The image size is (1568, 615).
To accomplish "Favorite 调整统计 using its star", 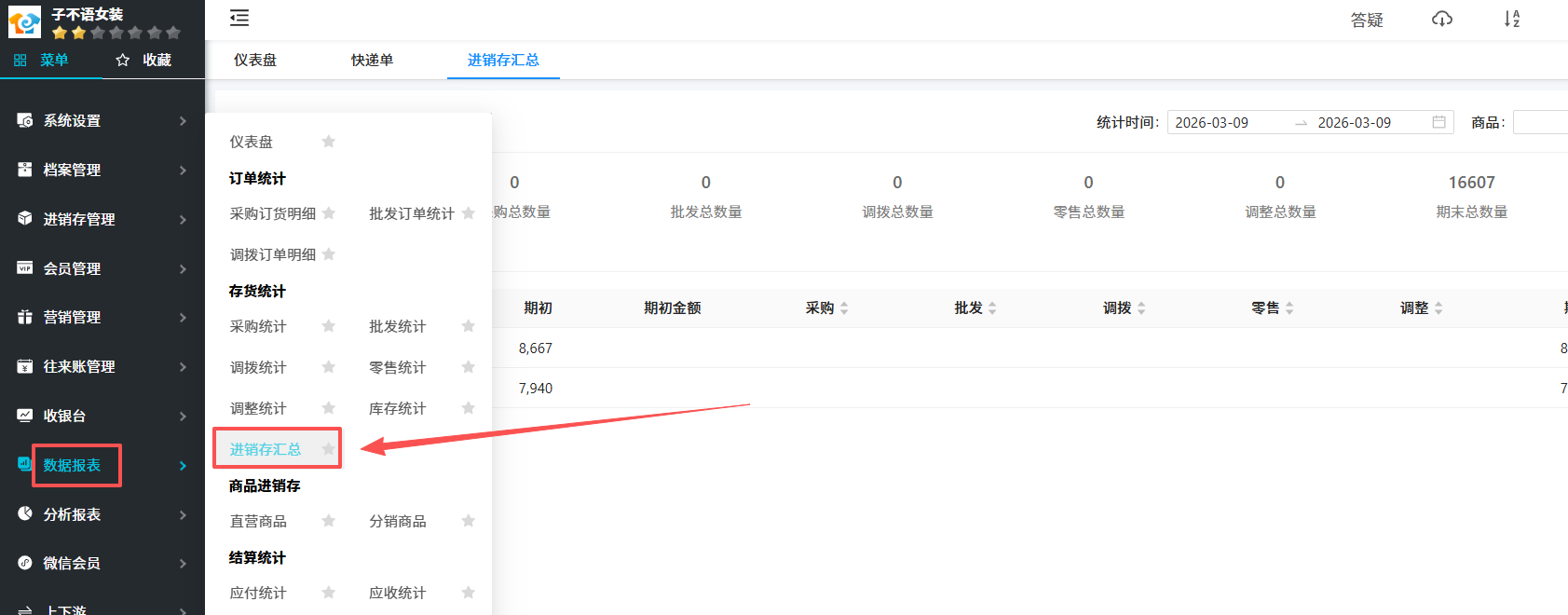I will pyautogui.click(x=328, y=408).
